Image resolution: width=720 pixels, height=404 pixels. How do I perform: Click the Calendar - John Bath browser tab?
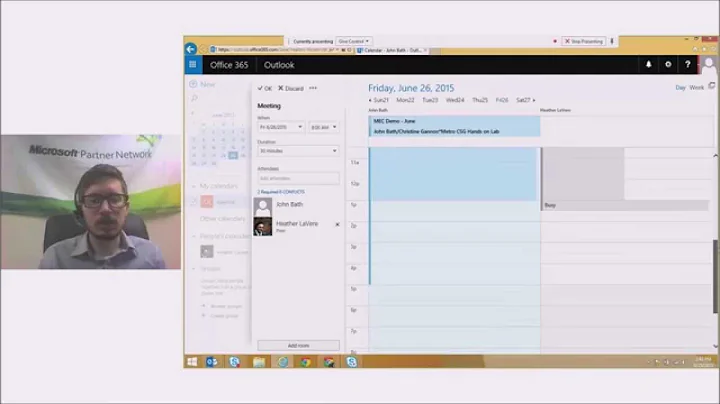pos(393,50)
